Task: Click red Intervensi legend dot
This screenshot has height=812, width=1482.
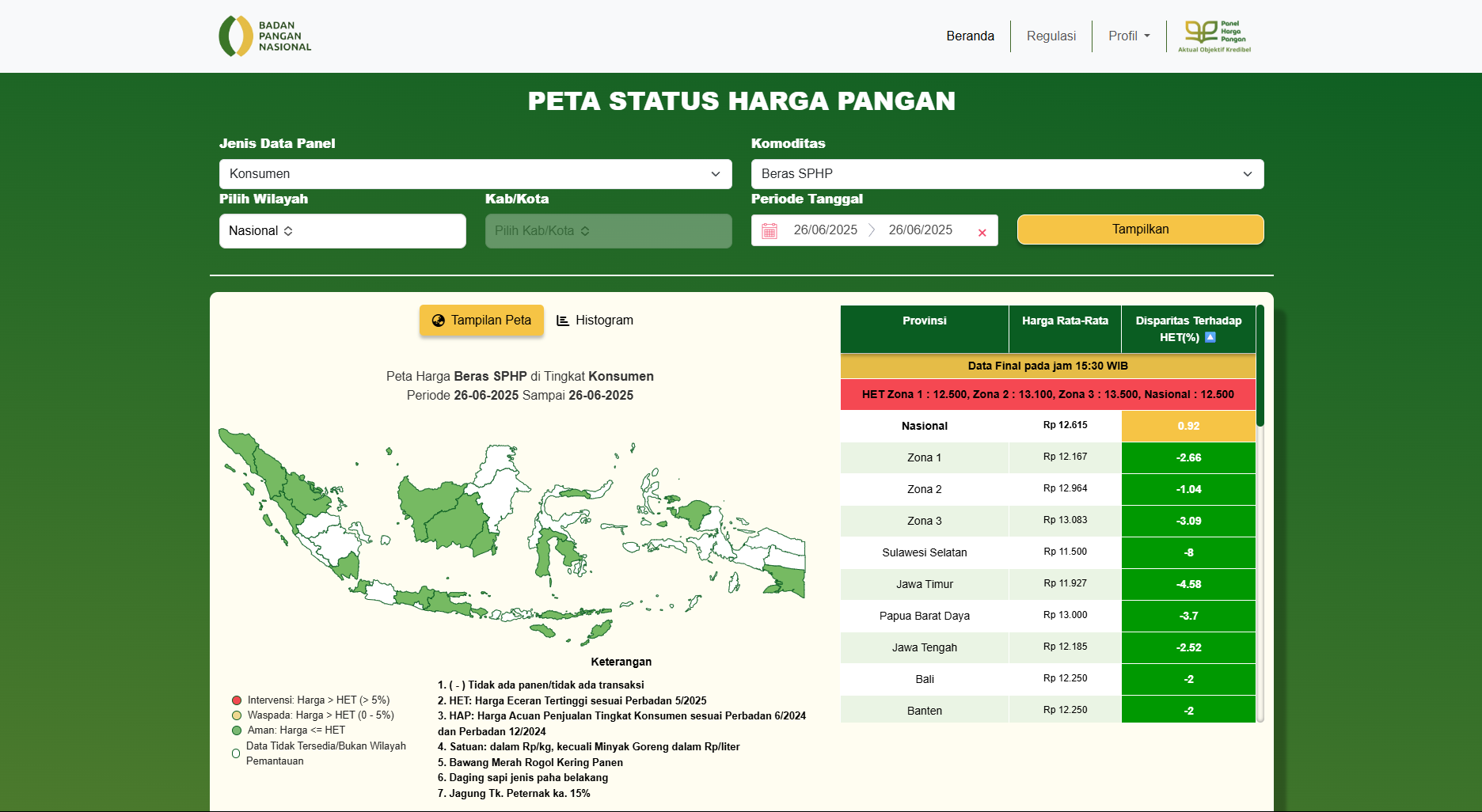Action: tap(237, 700)
